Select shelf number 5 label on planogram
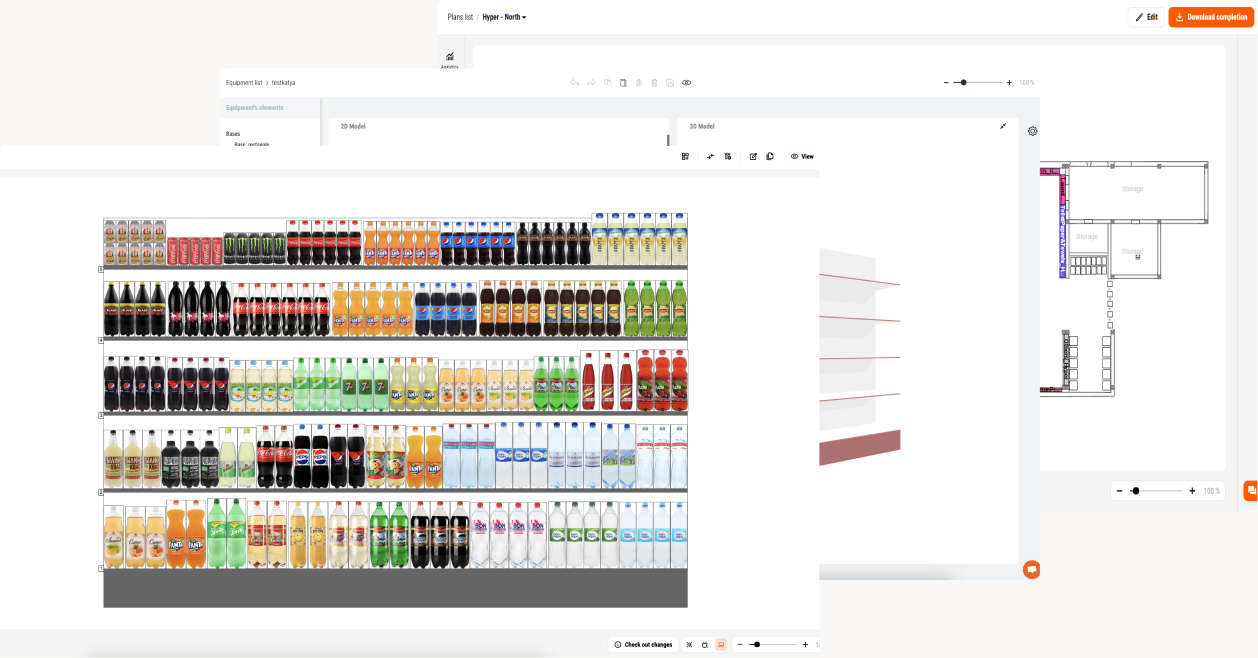The width and height of the screenshot is (1258, 658). tap(101, 269)
